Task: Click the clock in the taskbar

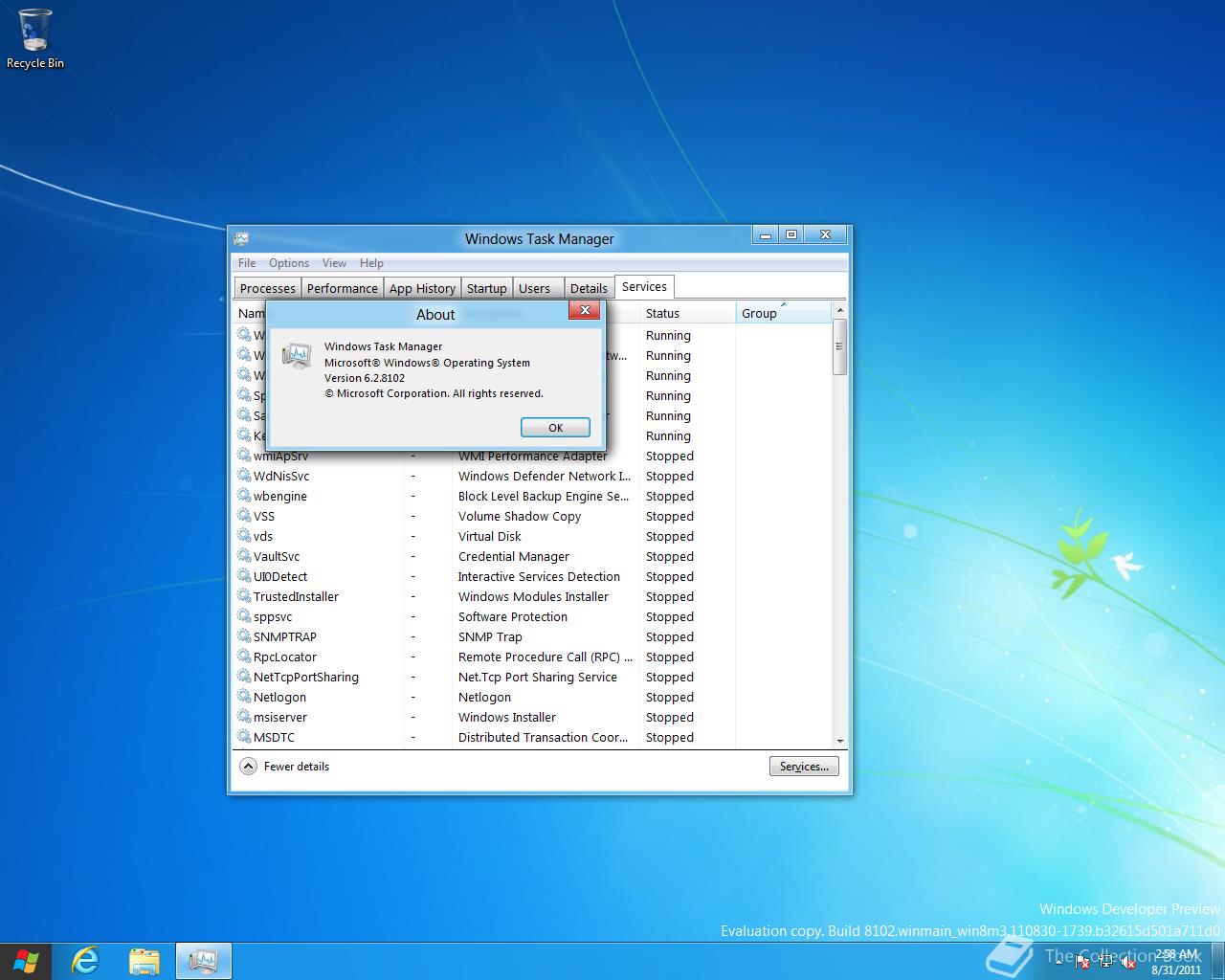Action: (1176, 962)
